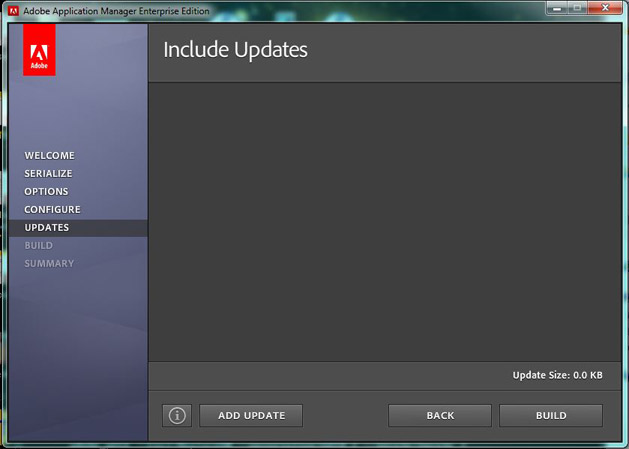Open the SERIALIZE step in sidebar

[x=48, y=174]
